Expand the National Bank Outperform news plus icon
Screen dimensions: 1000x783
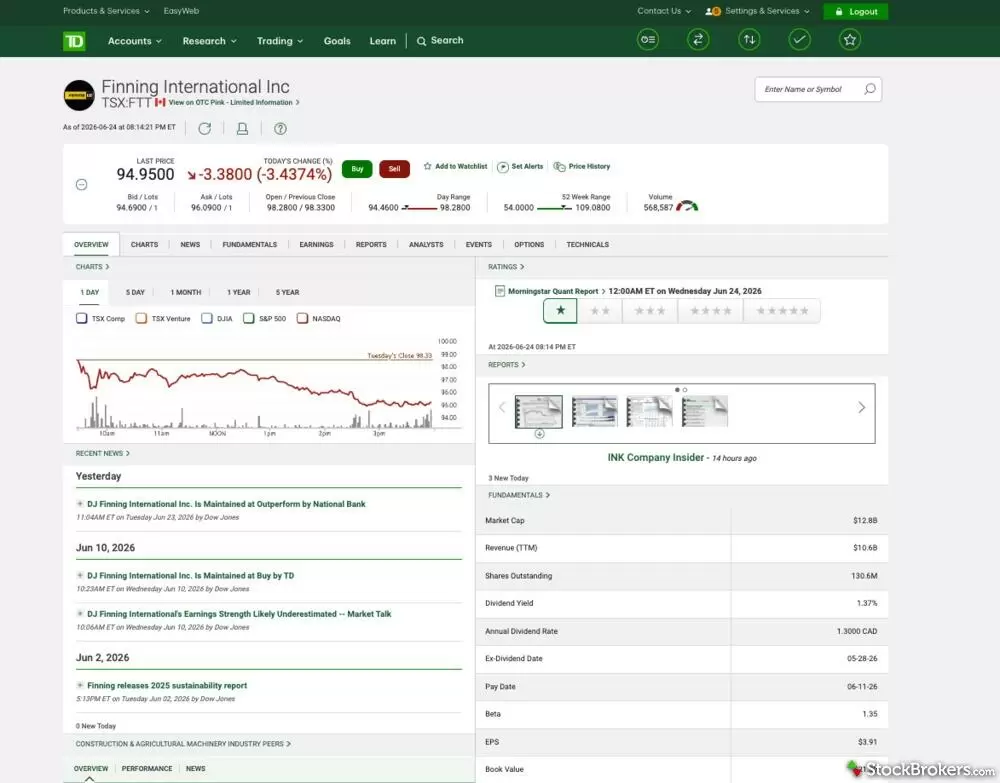point(80,504)
